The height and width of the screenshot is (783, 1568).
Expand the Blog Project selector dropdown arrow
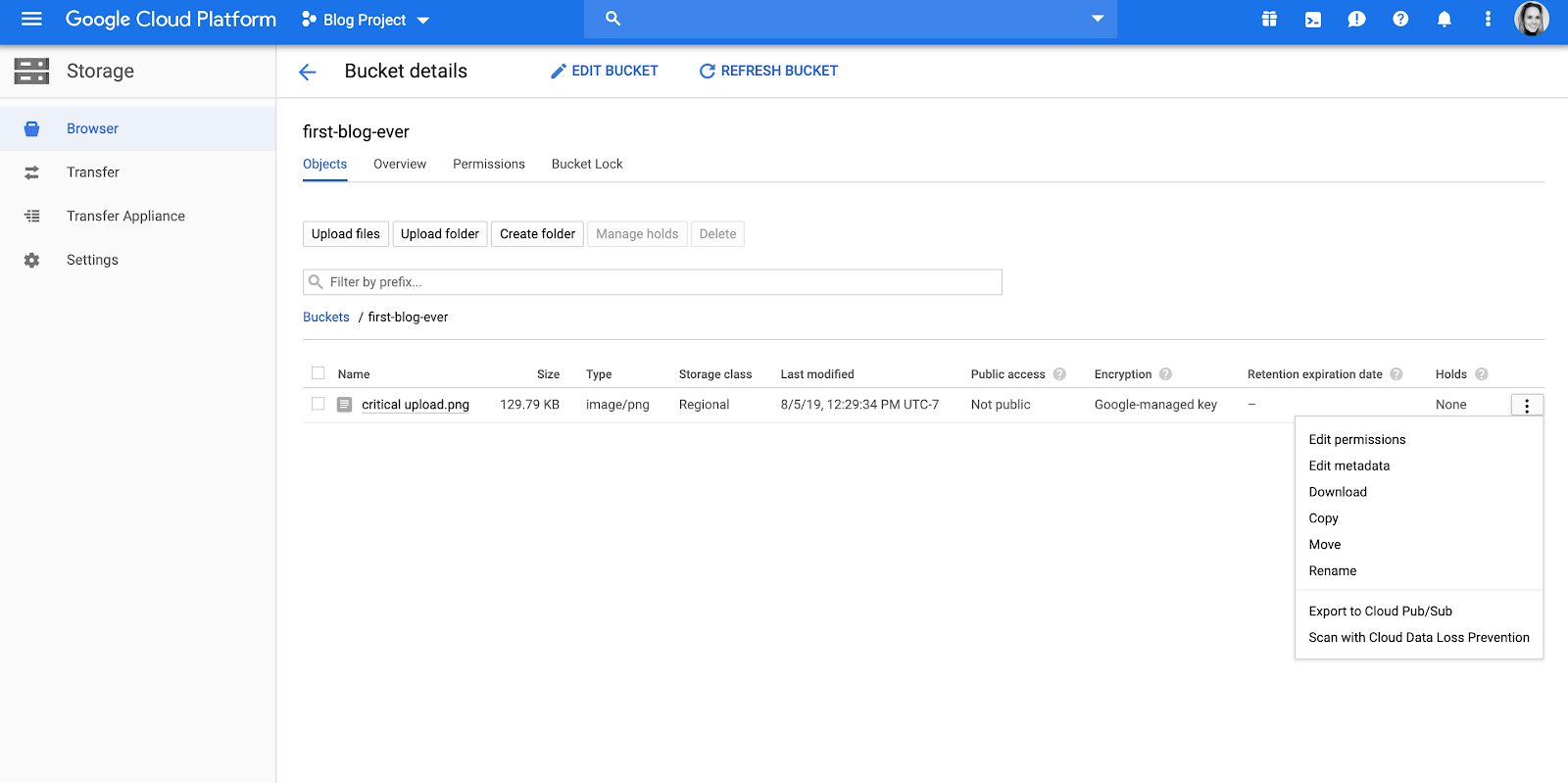tap(423, 21)
